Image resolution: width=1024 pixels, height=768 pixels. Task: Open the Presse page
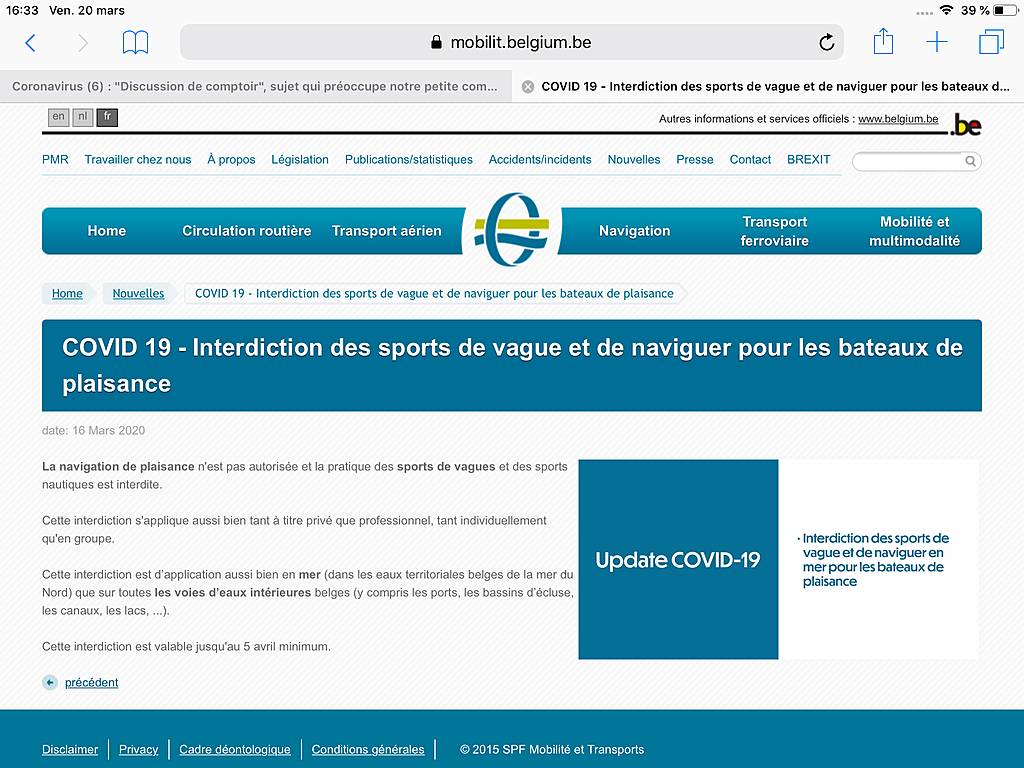(x=695, y=159)
